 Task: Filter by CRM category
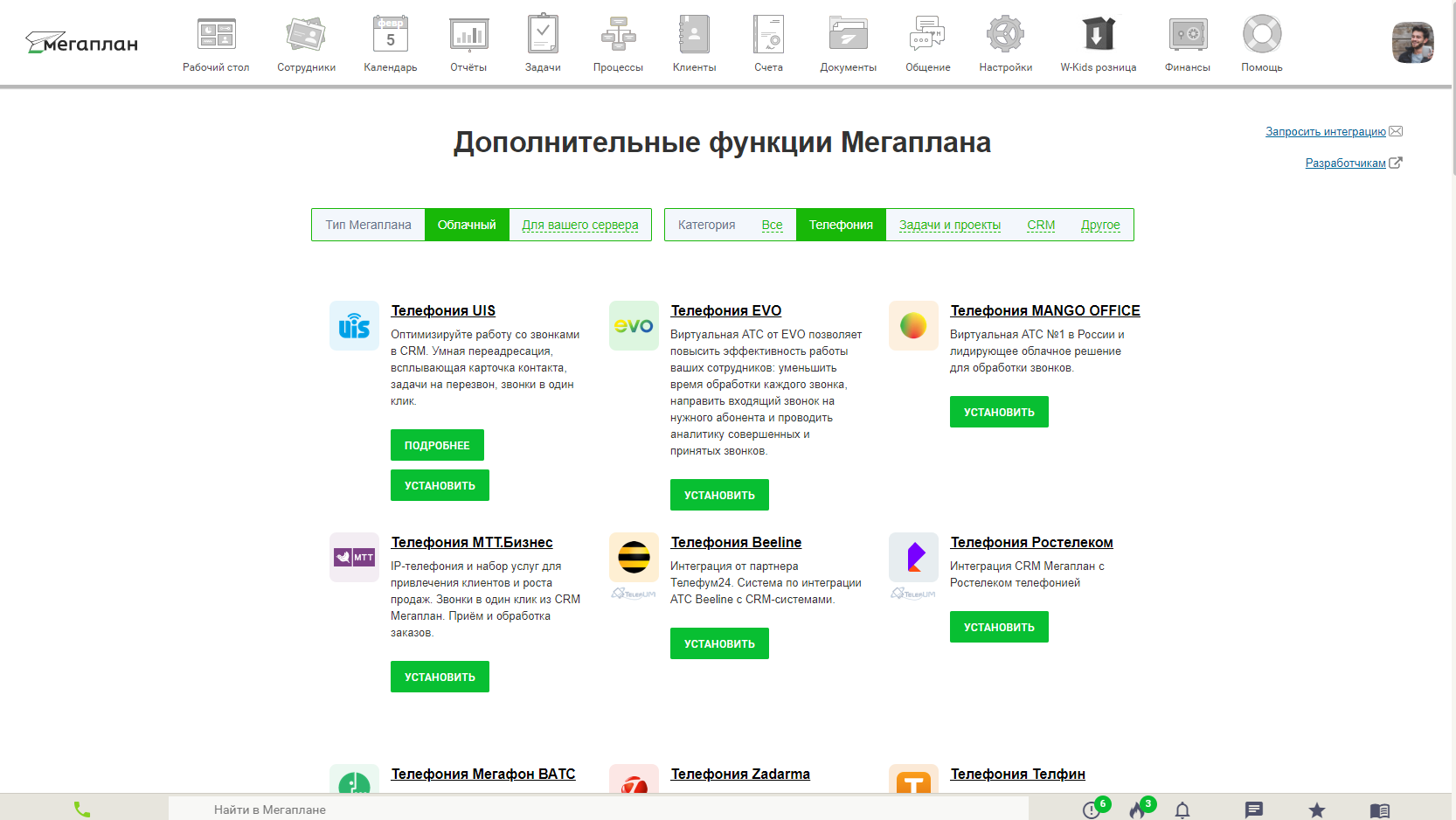coord(1041,225)
